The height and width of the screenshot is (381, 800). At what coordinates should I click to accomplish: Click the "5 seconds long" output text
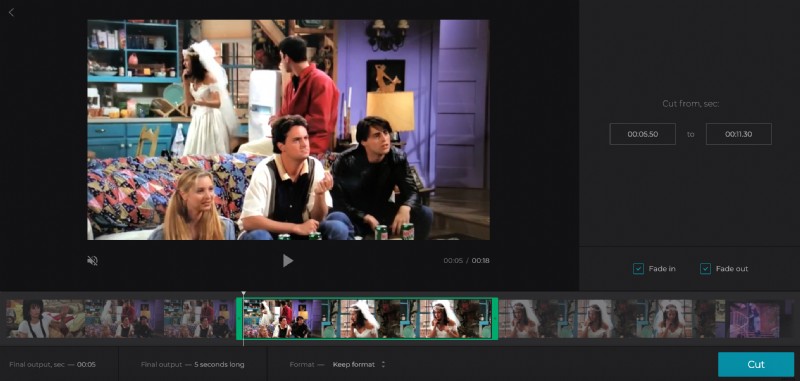219,365
